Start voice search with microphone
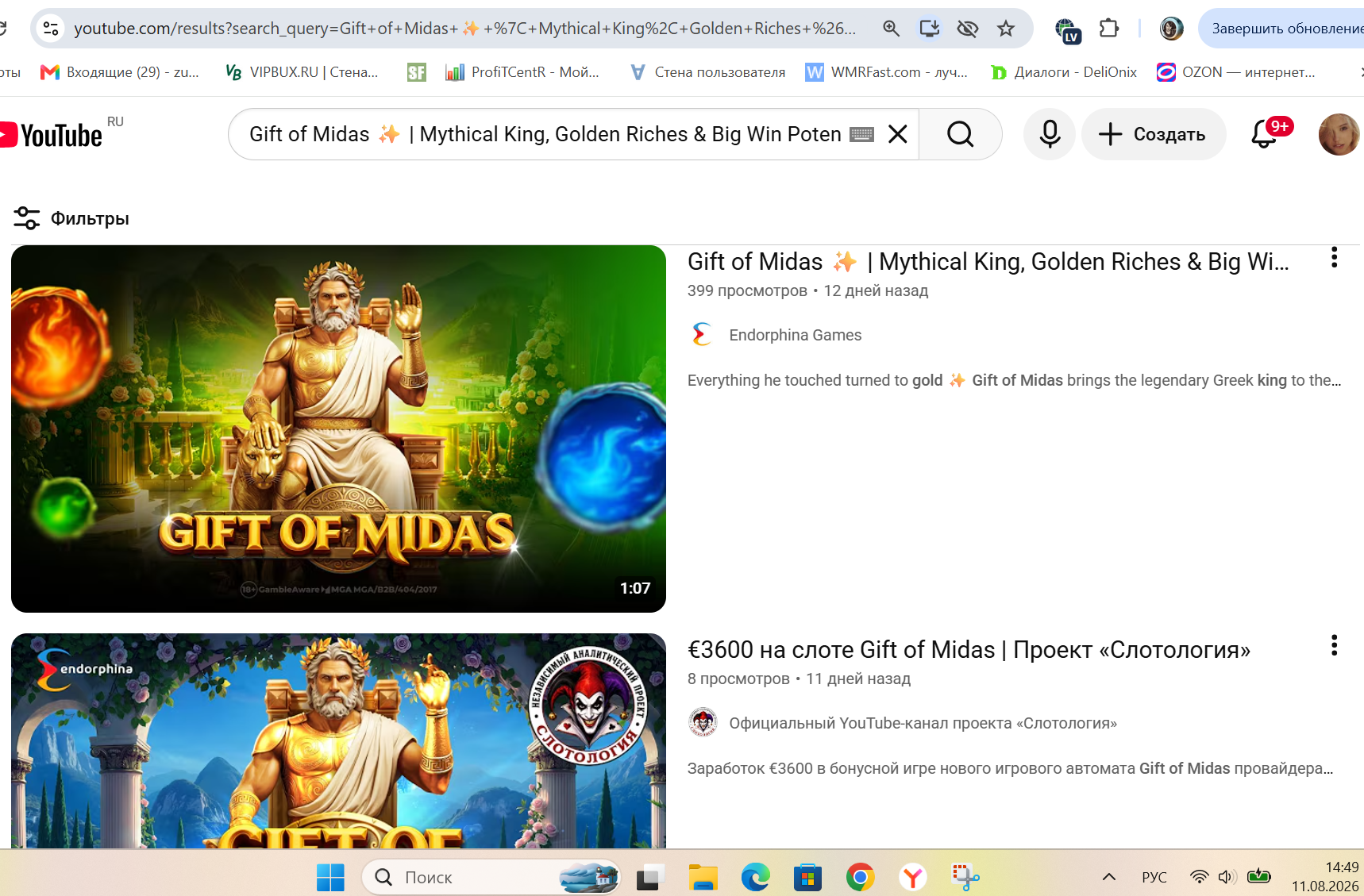This screenshot has width=1364, height=896. [x=1050, y=134]
